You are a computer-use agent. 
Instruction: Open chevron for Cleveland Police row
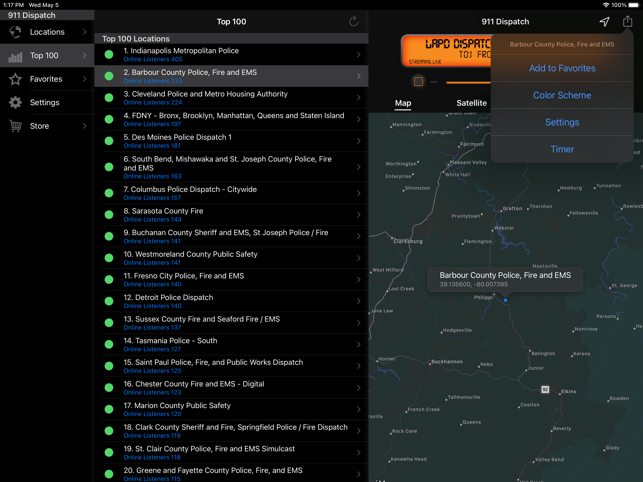point(358,98)
